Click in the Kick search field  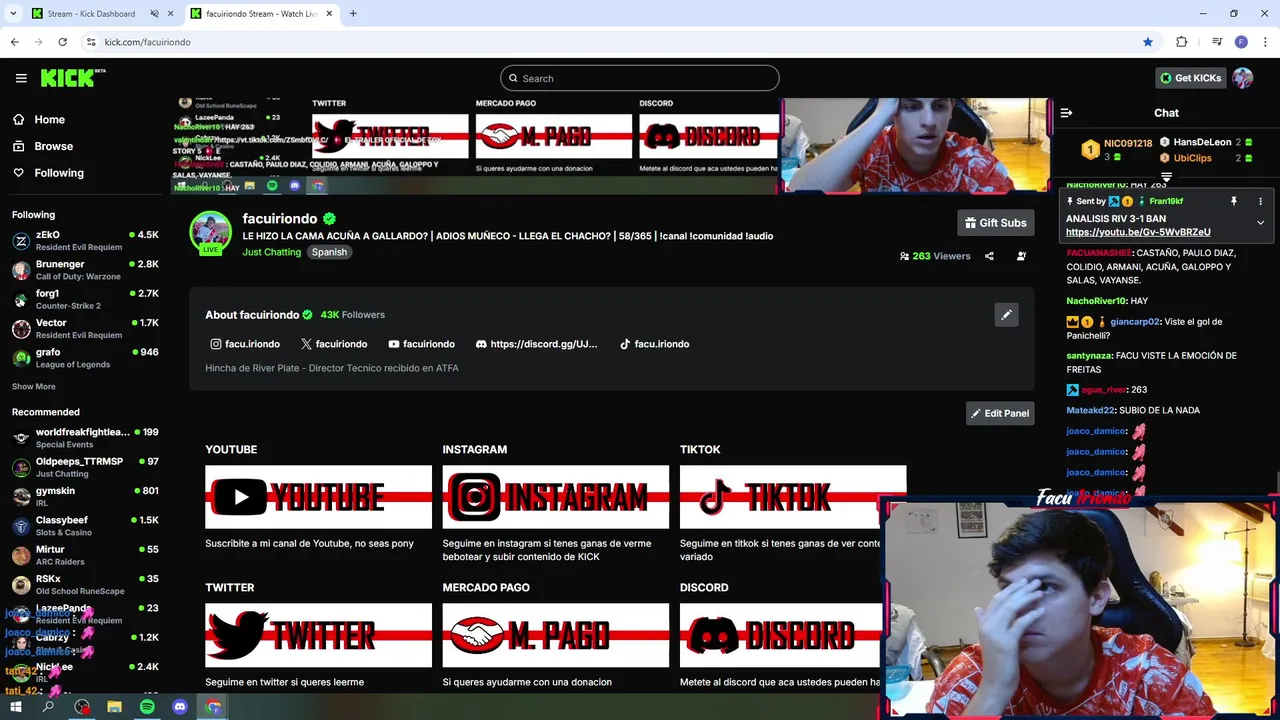click(640, 78)
